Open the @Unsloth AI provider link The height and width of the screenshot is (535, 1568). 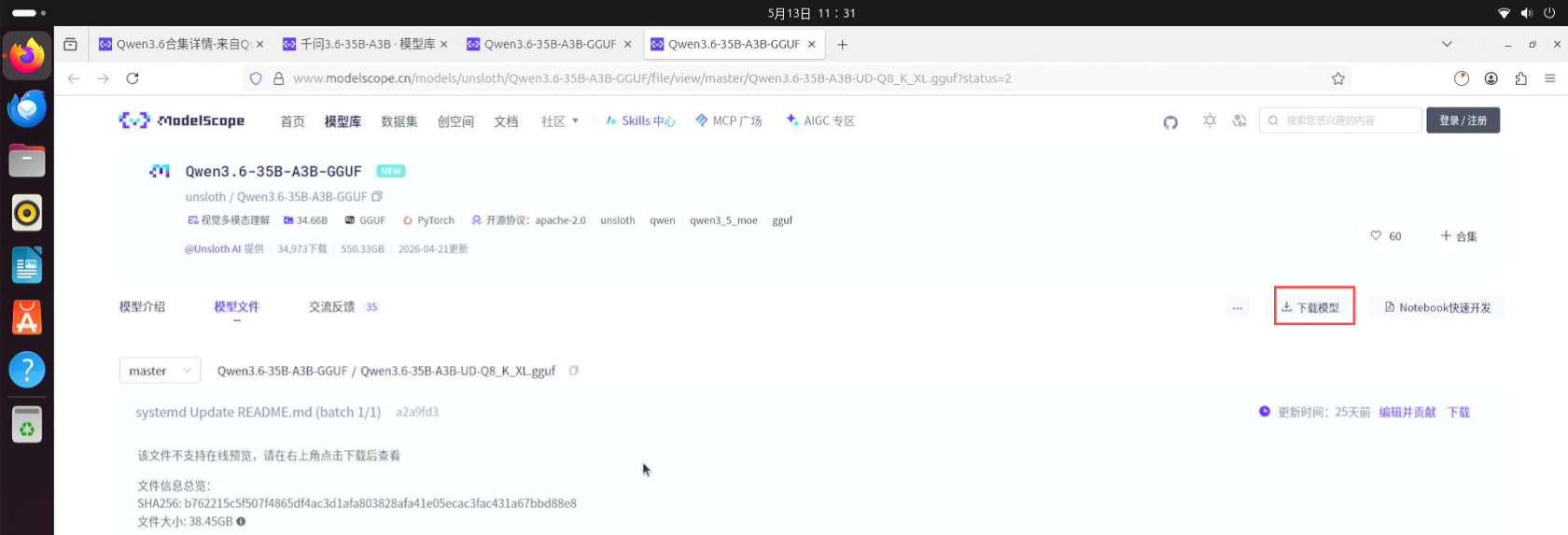pos(213,249)
